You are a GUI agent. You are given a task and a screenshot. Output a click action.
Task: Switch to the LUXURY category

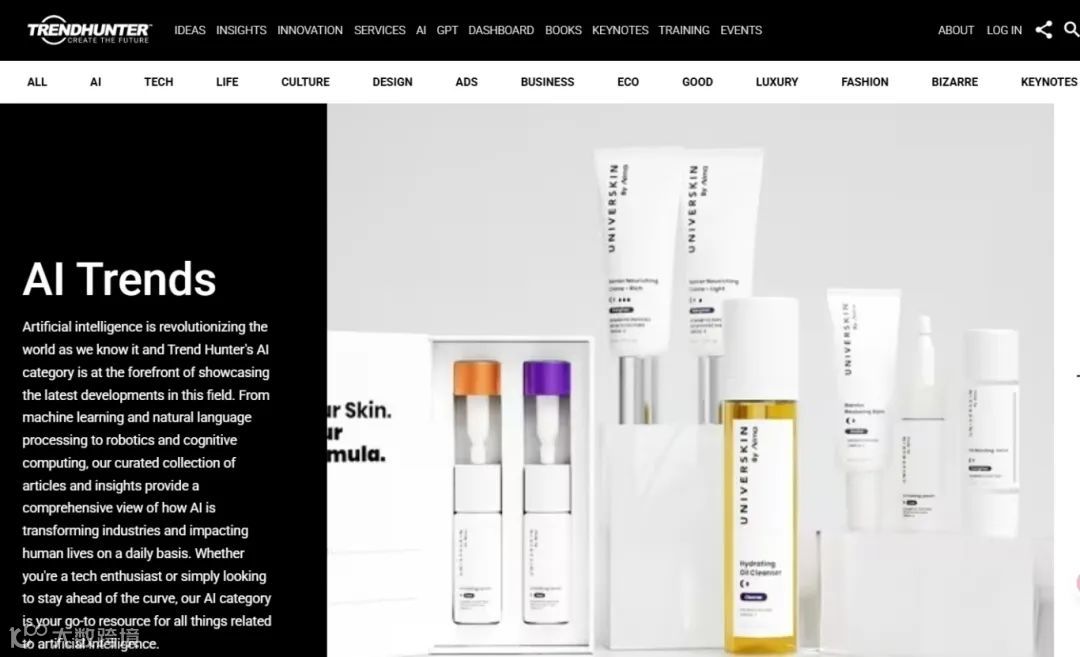coord(776,82)
